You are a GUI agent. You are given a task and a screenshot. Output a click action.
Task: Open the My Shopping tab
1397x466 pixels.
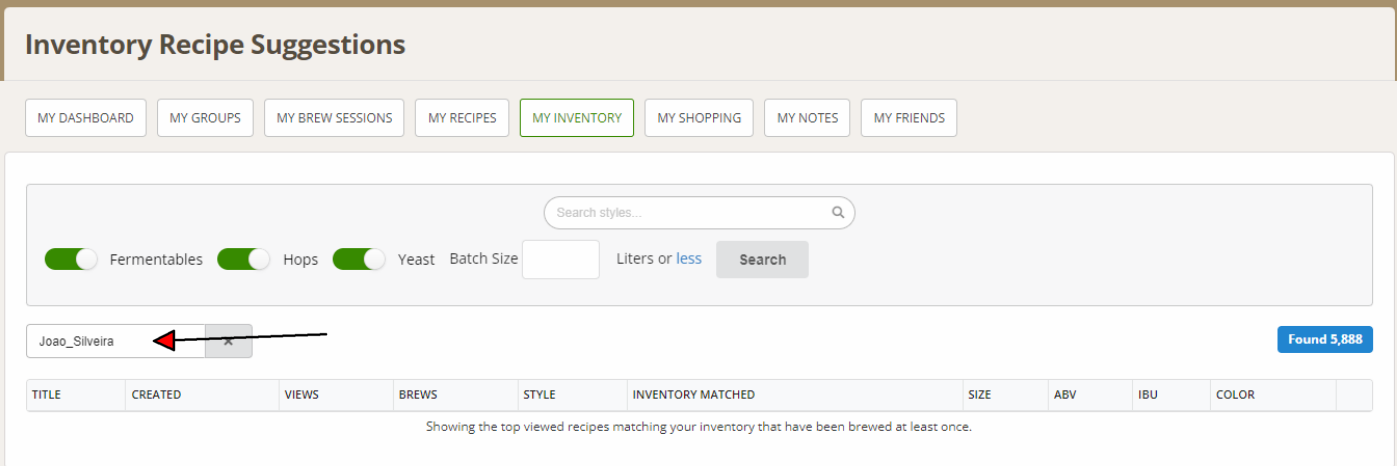coord(699,118)
